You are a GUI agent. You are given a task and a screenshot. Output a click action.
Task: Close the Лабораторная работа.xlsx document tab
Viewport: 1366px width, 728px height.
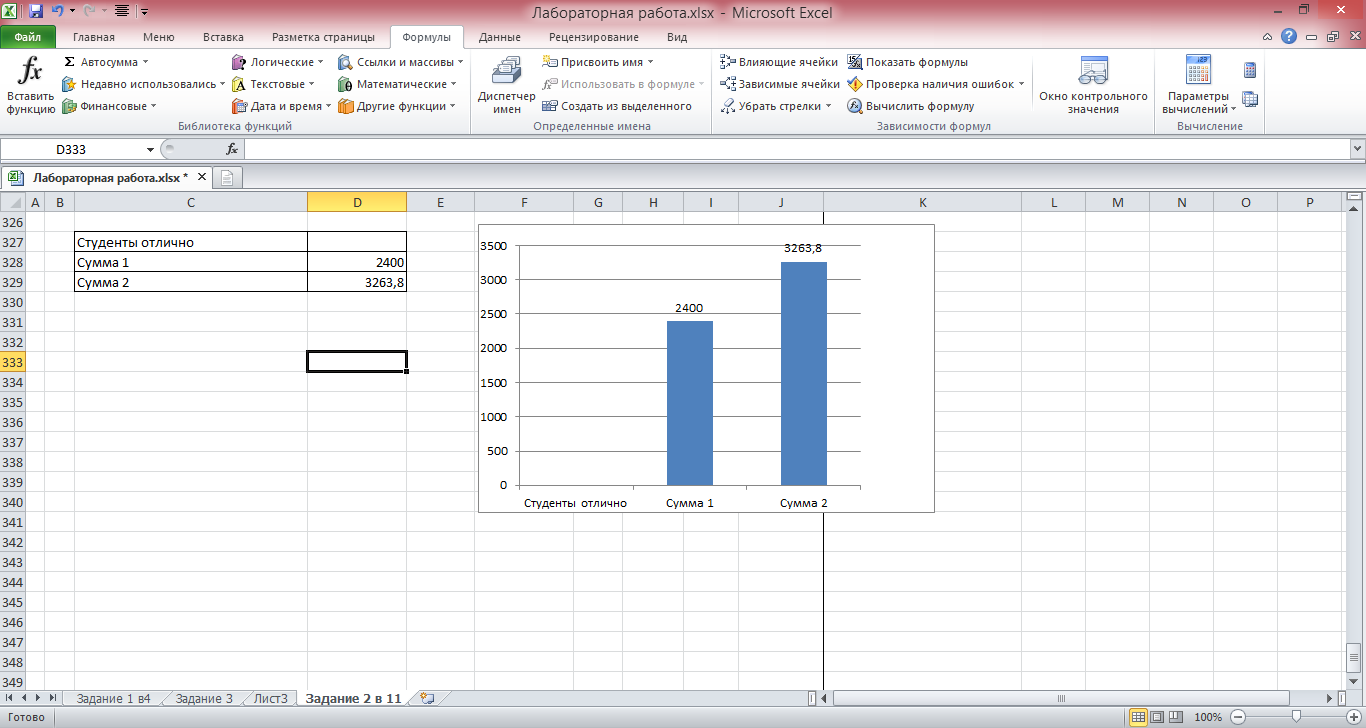coord(201,177)
